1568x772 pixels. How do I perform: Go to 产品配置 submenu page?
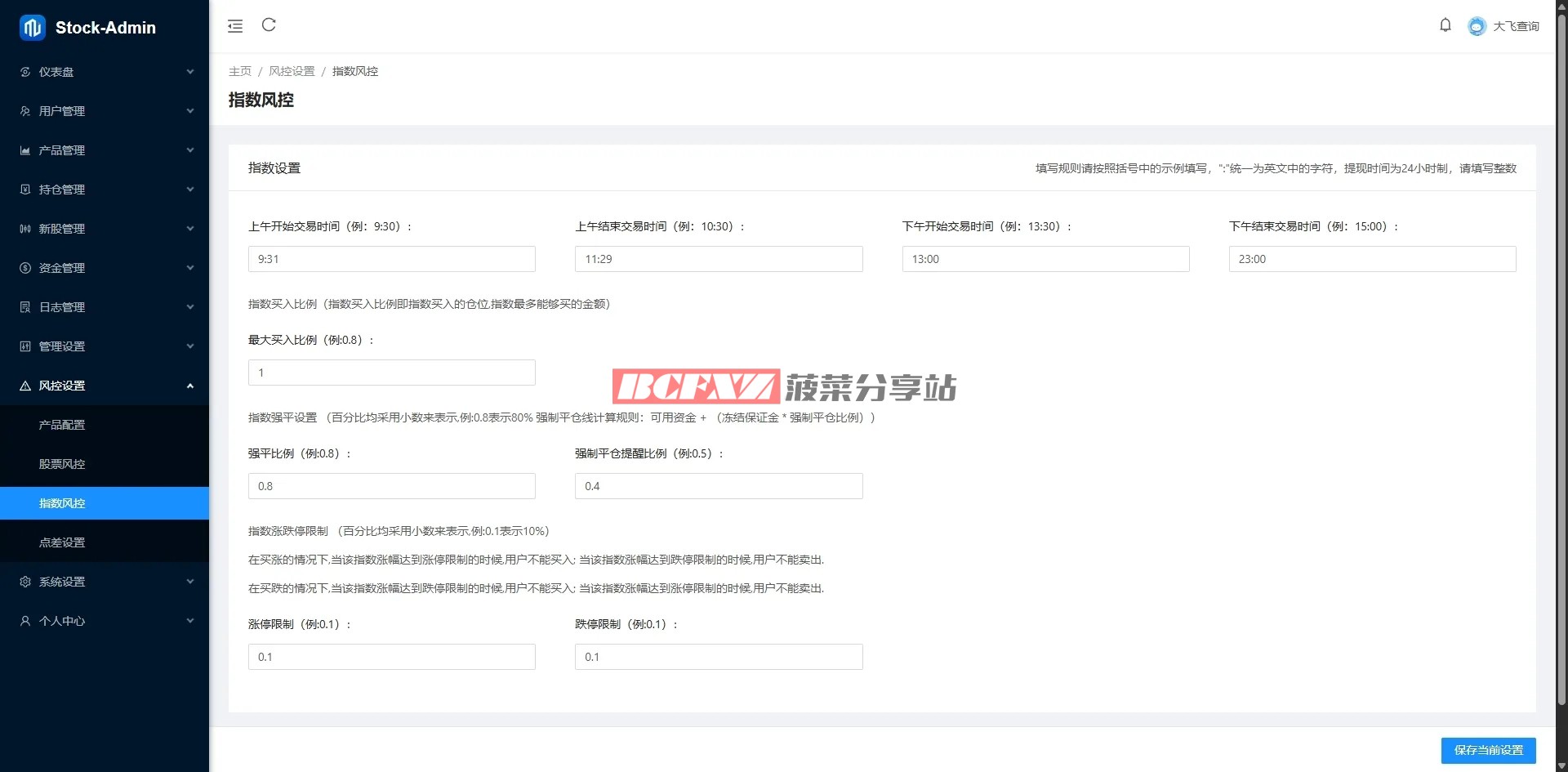pyautogui.click(x=62, y=425)
